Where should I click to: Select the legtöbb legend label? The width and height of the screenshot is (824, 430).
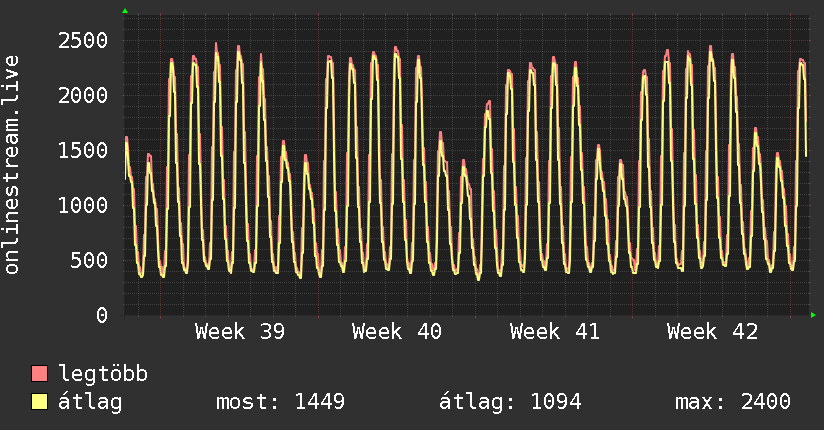(103, 374)
